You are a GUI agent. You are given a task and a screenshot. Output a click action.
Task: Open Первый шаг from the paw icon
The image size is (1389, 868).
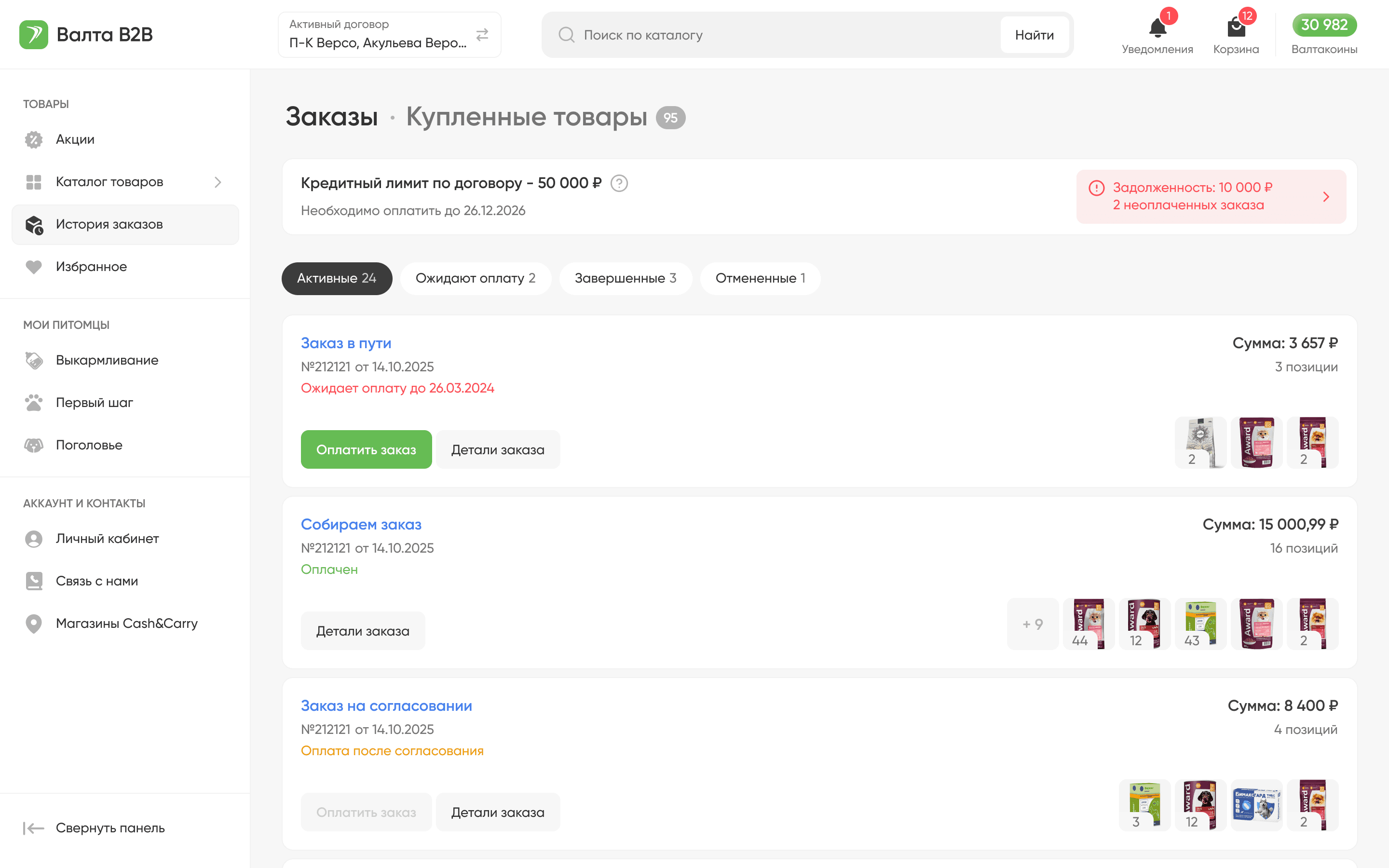click(34, 403)
